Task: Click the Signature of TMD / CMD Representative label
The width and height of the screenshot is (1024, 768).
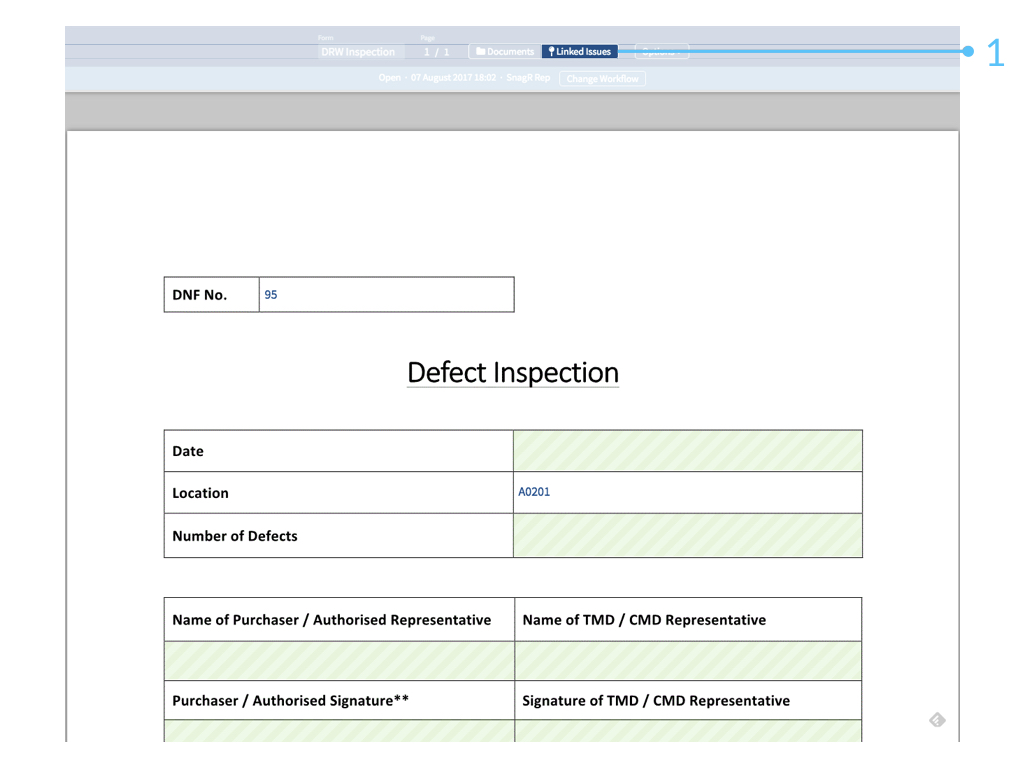Action: 656,701
